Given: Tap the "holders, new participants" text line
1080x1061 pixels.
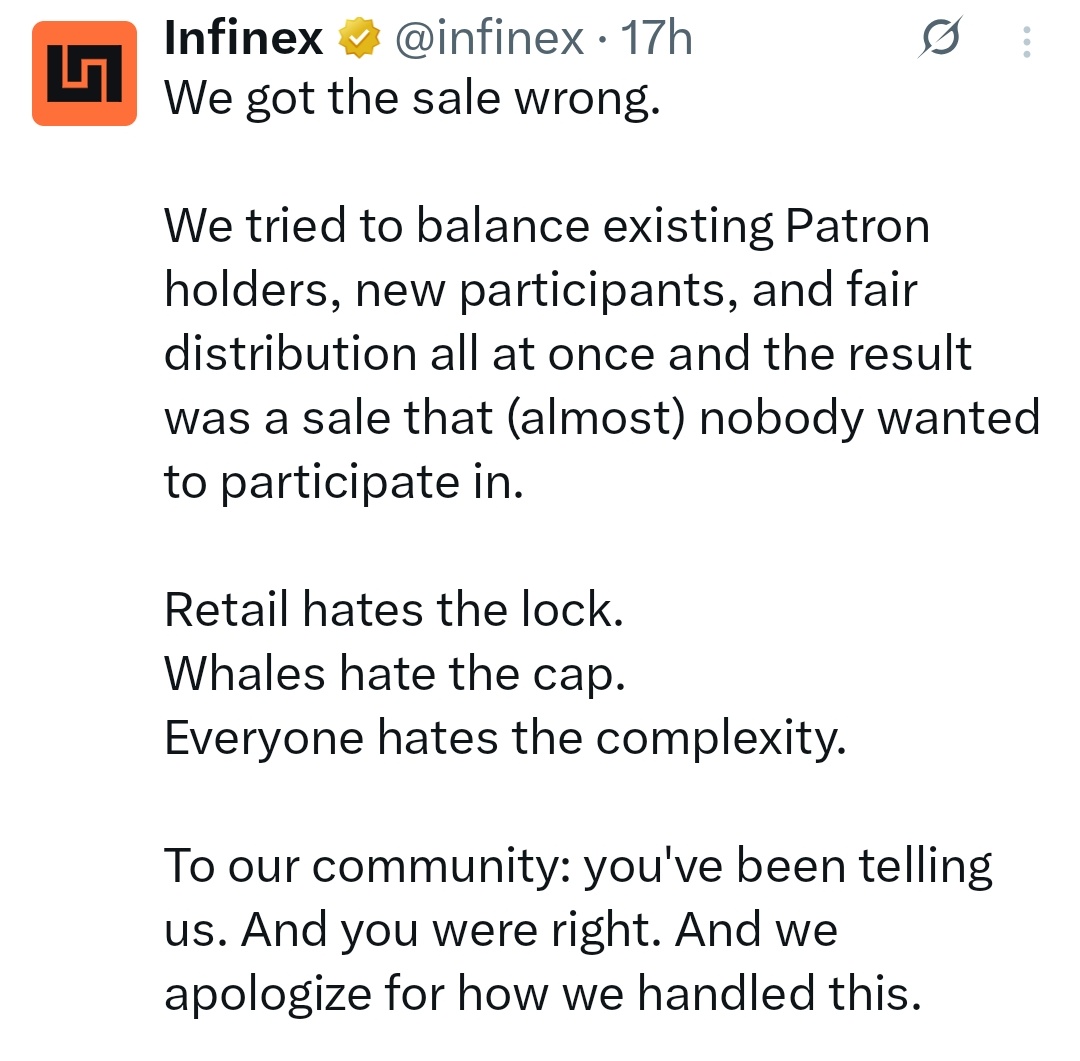Looking at the screenshot, I should (540, 290).
